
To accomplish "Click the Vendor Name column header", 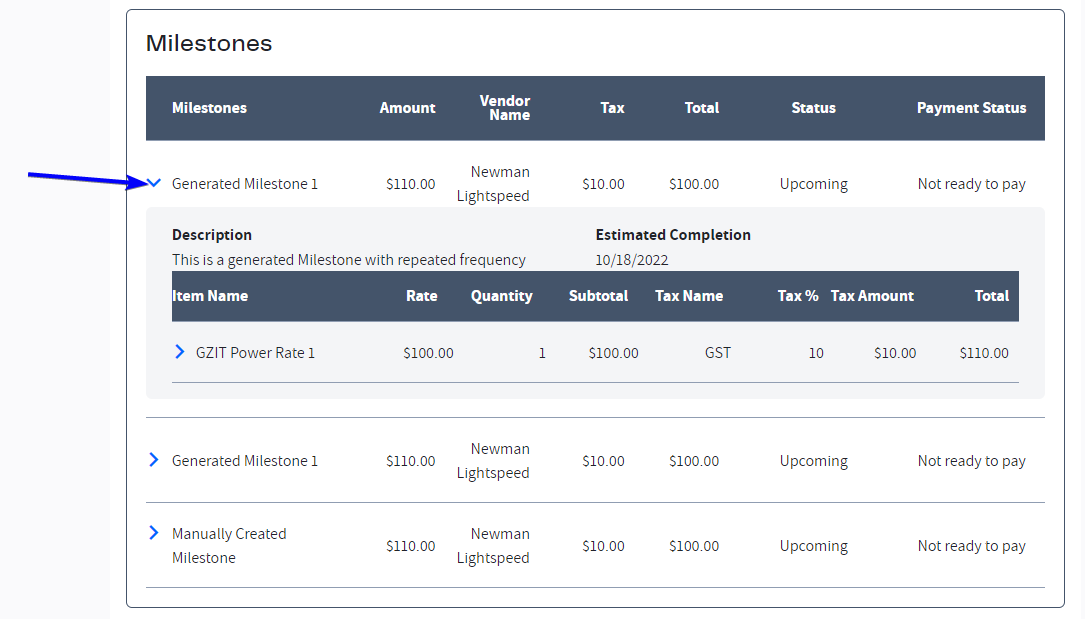I will click(505, 108).
